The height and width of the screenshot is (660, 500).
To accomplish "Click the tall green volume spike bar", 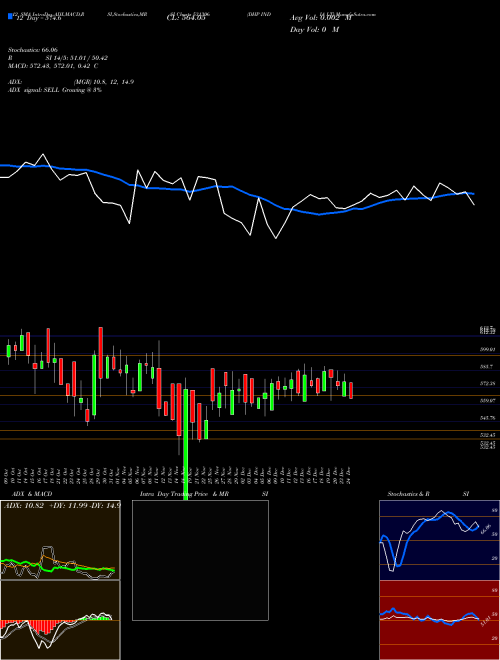I will (186, 444).
